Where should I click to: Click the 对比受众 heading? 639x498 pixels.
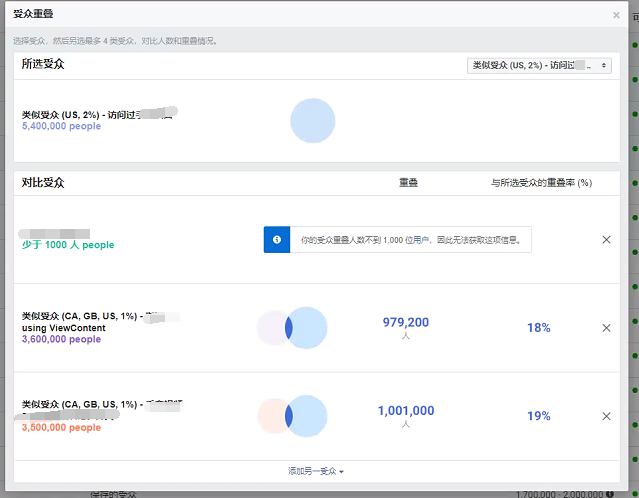tap(43, 183)
